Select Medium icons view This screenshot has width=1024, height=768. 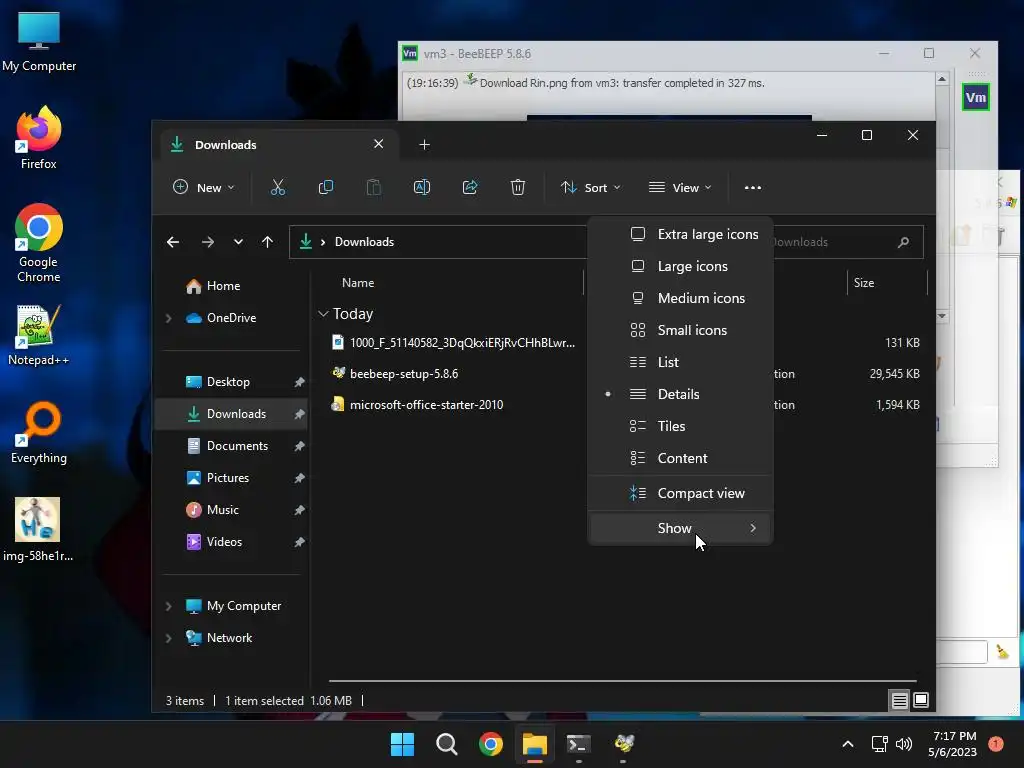coord(681,298)
